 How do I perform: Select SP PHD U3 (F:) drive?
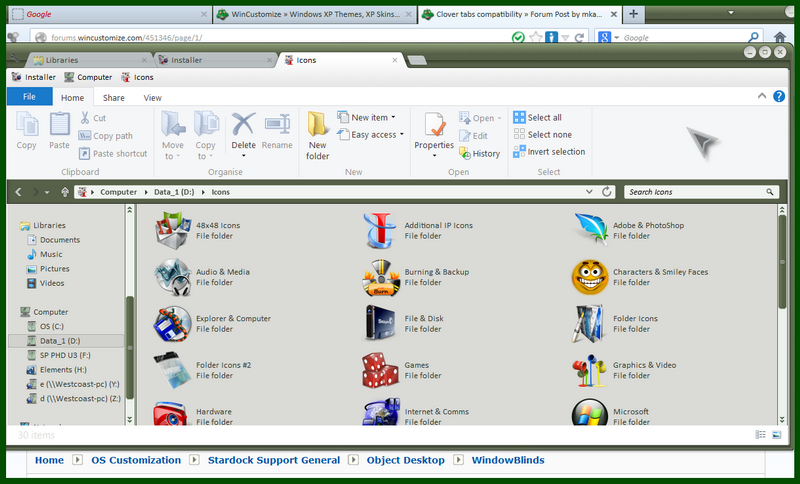[x=65, y=355]
